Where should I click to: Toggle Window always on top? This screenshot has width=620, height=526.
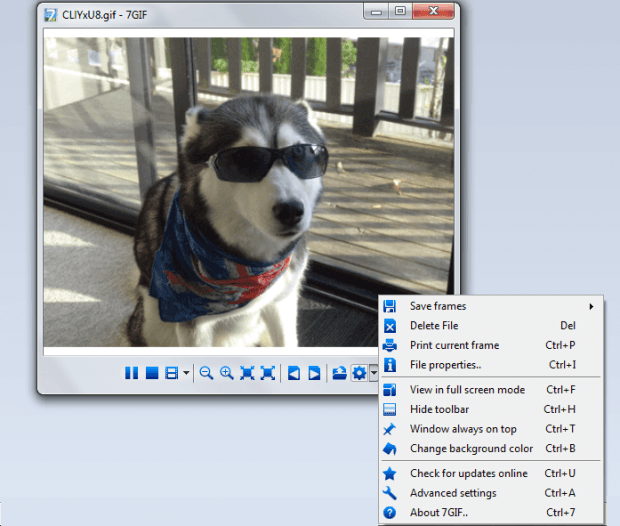click(491, 429)
